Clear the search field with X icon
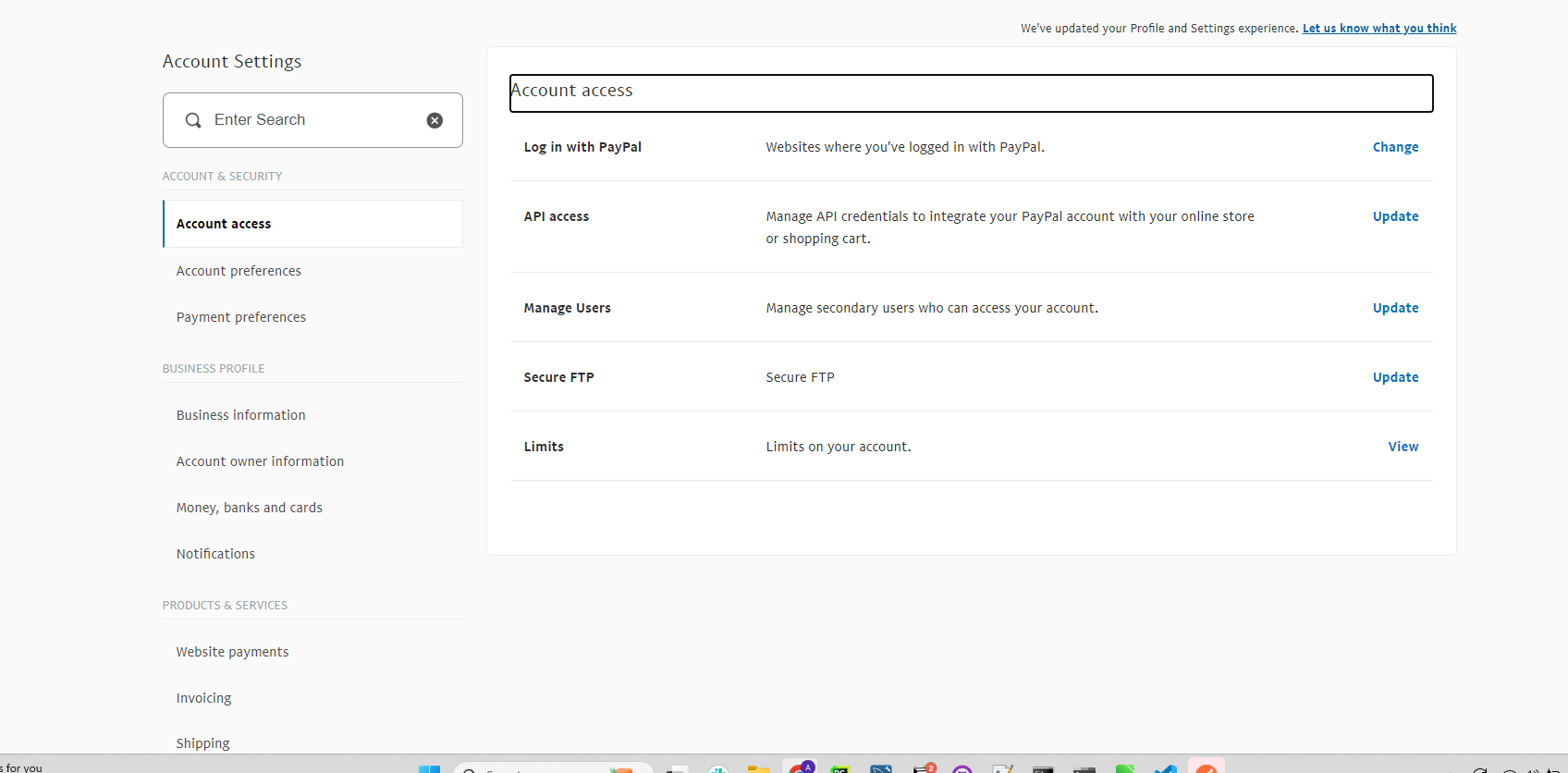This screenshot has height=773, width=1568. tap(435, 120)
